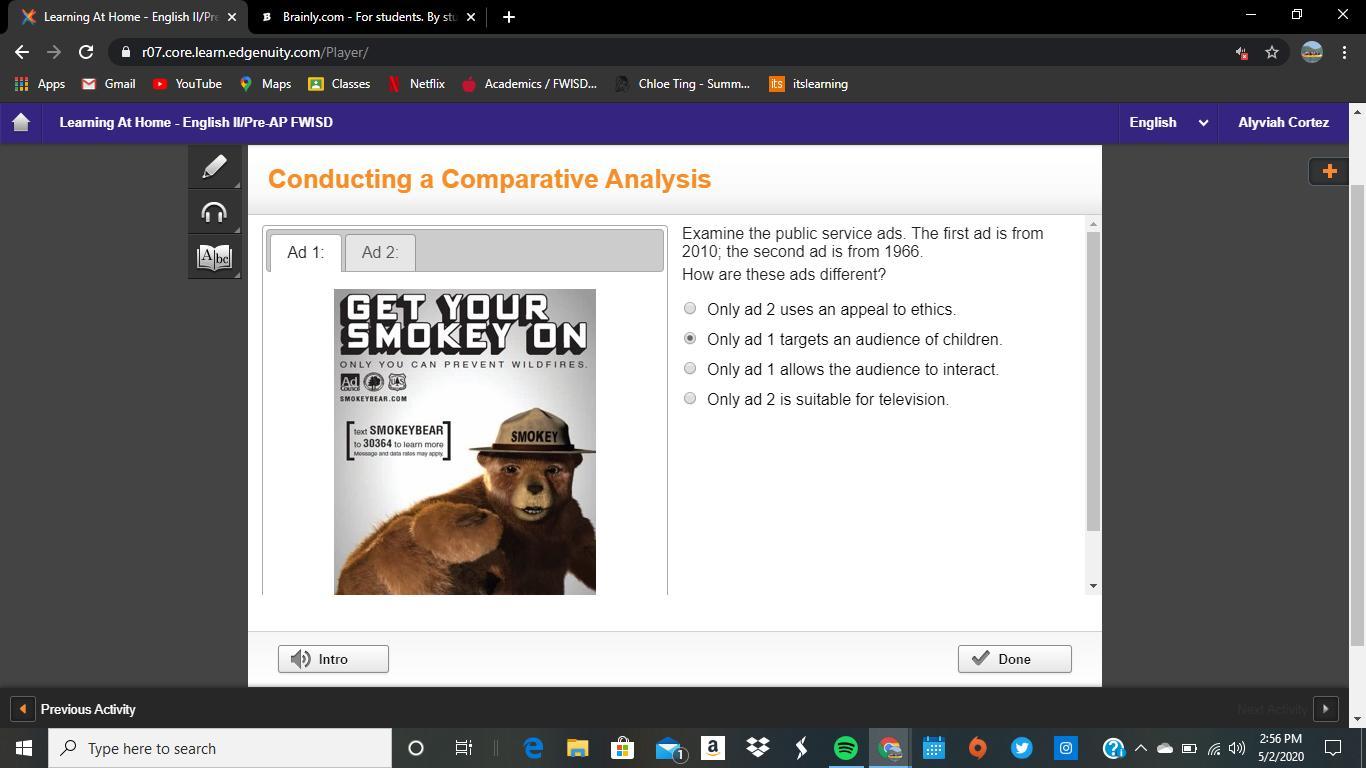This screenshot has height=768, width=1366.
Task: Open File Explorer from the taskbar
Action: pos(577,748)
